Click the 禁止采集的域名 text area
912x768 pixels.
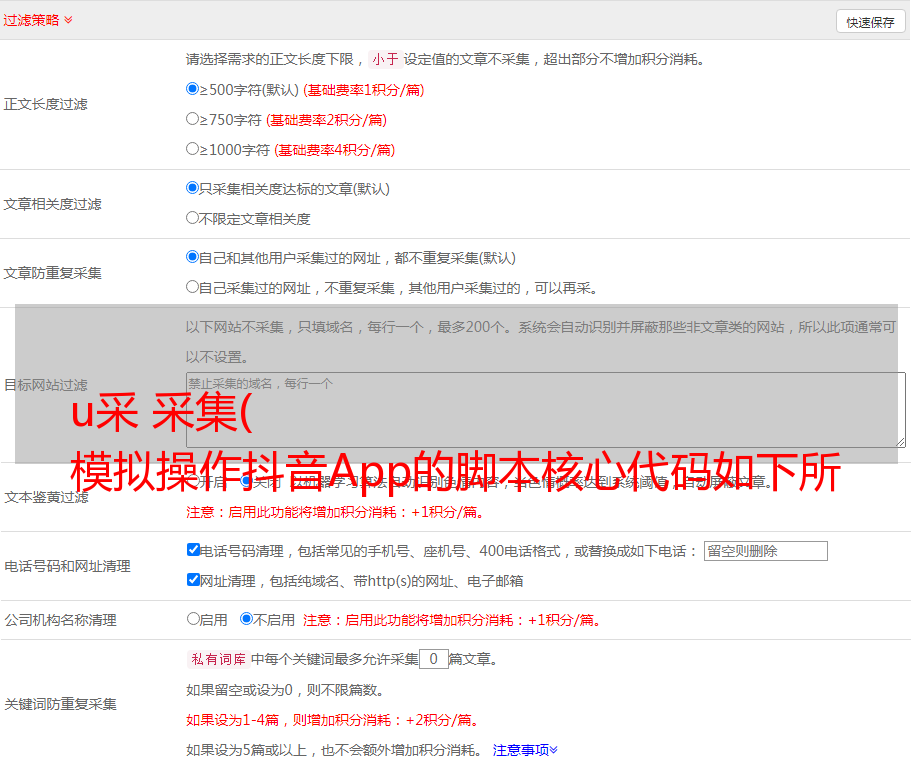click(x=545, y=410)
